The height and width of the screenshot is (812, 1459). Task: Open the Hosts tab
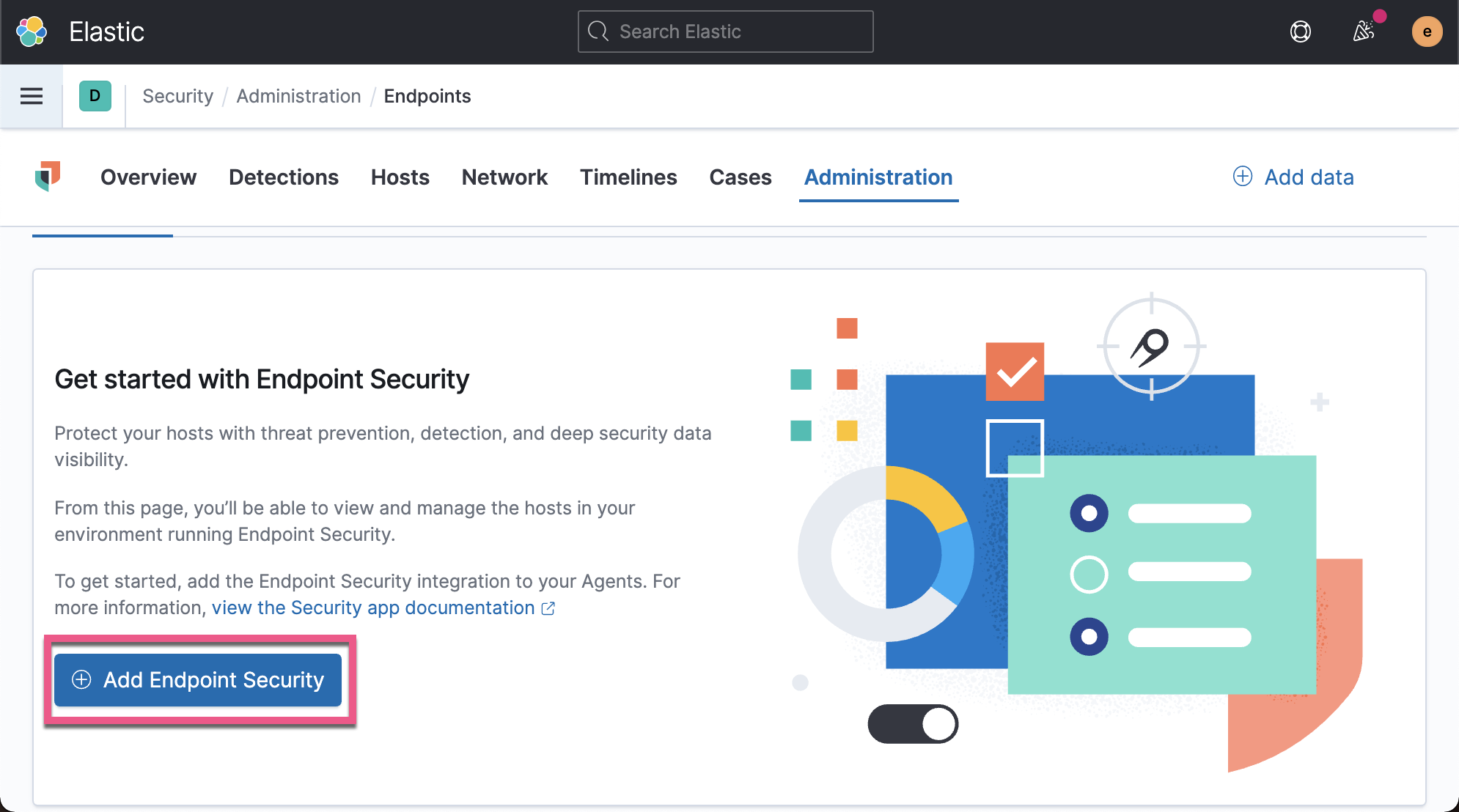[x=400, y=177]
